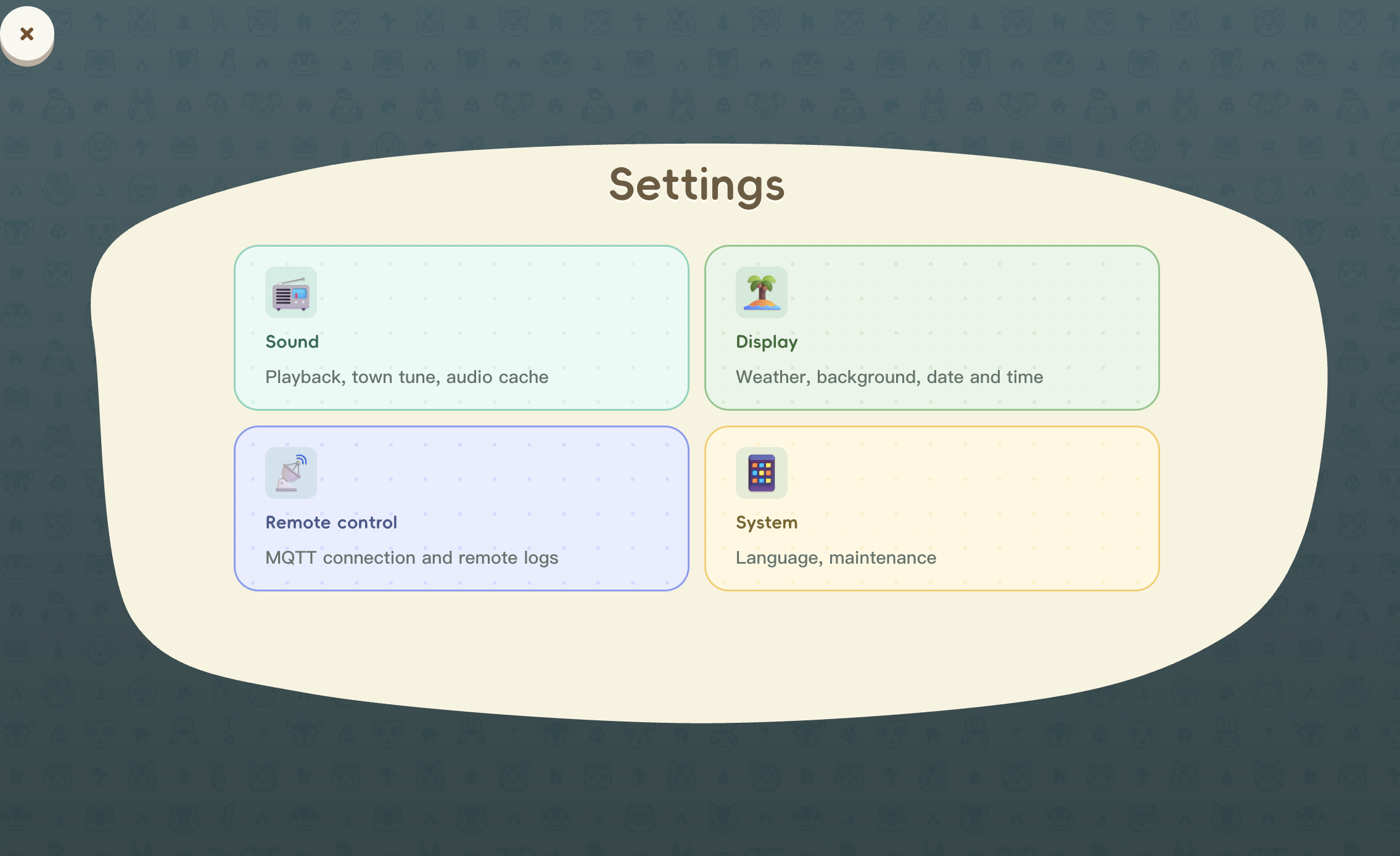Click the radio icon on the Sound card
The height and width of the screenshot is (856, 1400).
291,292
